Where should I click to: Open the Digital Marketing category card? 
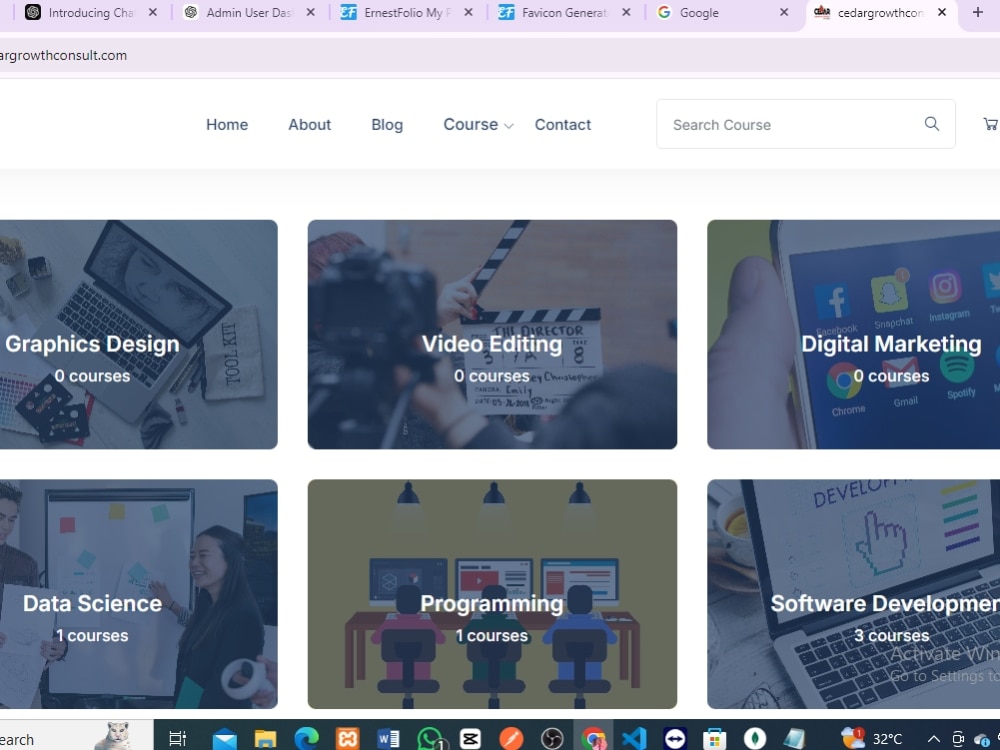click(853, 334)
